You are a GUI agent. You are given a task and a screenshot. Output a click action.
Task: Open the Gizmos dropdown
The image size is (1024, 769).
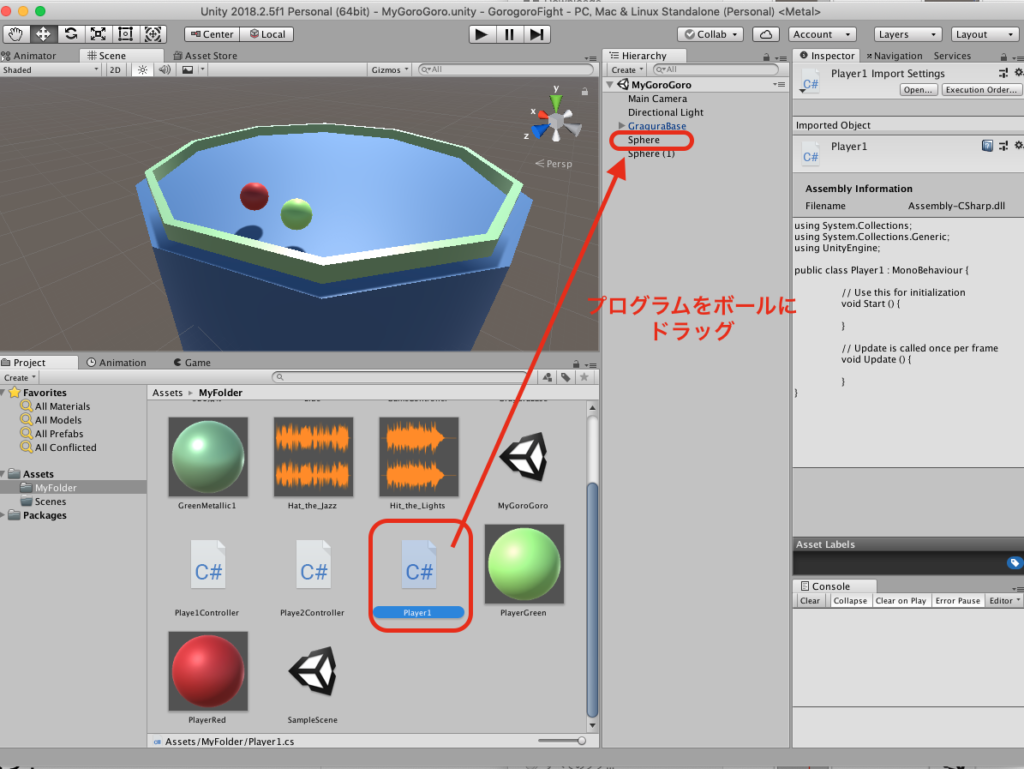[x=390, y=70]
